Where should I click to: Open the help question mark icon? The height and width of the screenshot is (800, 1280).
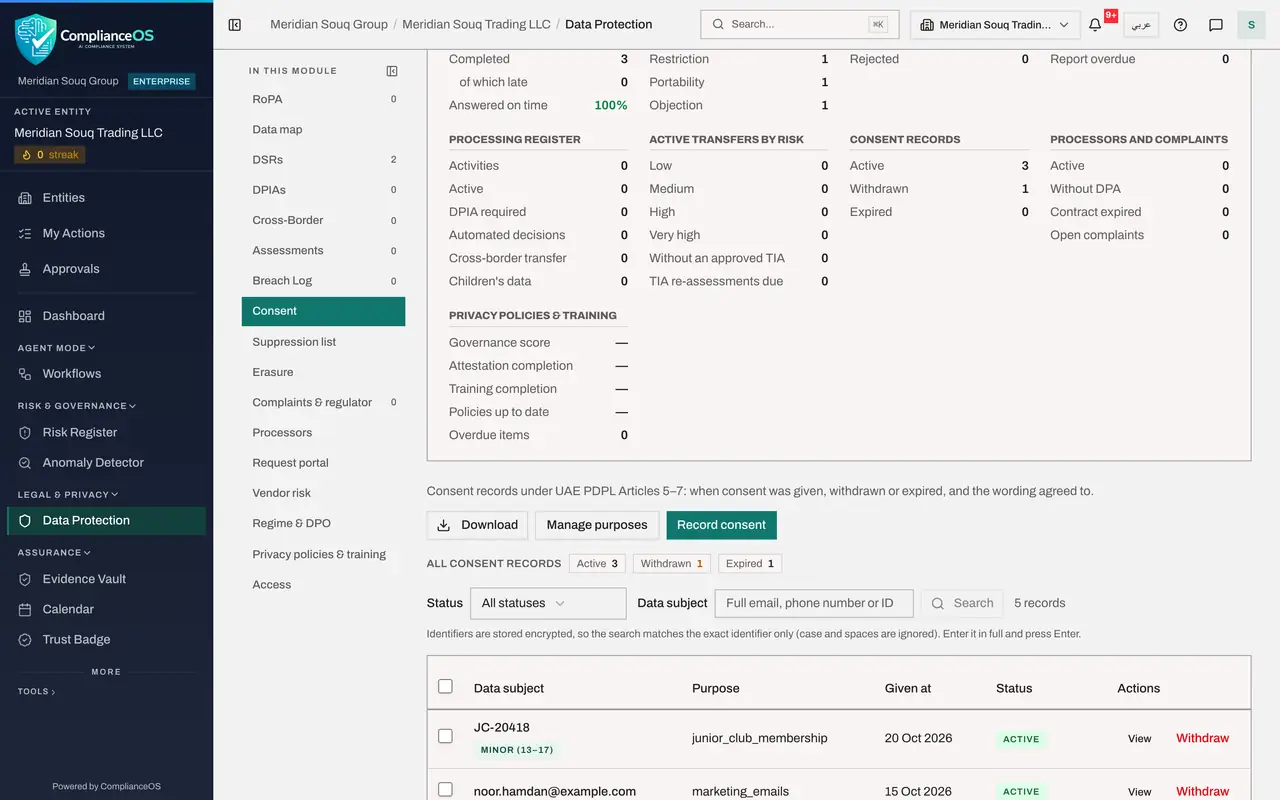pos(1180,24)
